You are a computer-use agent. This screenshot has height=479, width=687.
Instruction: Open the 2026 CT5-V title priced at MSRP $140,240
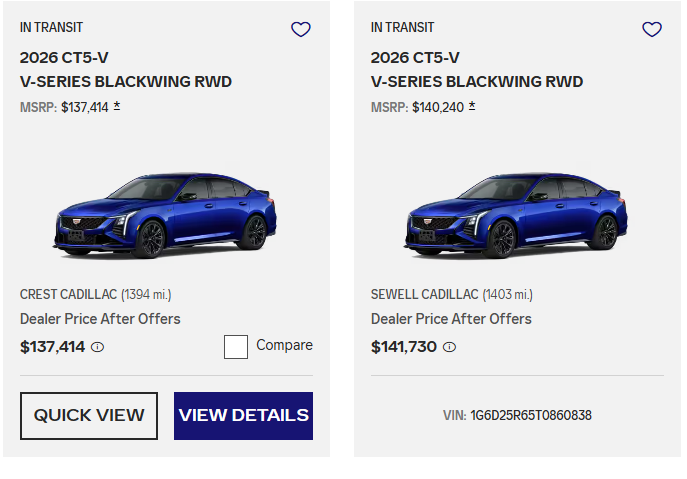click(x=477, y=70)
